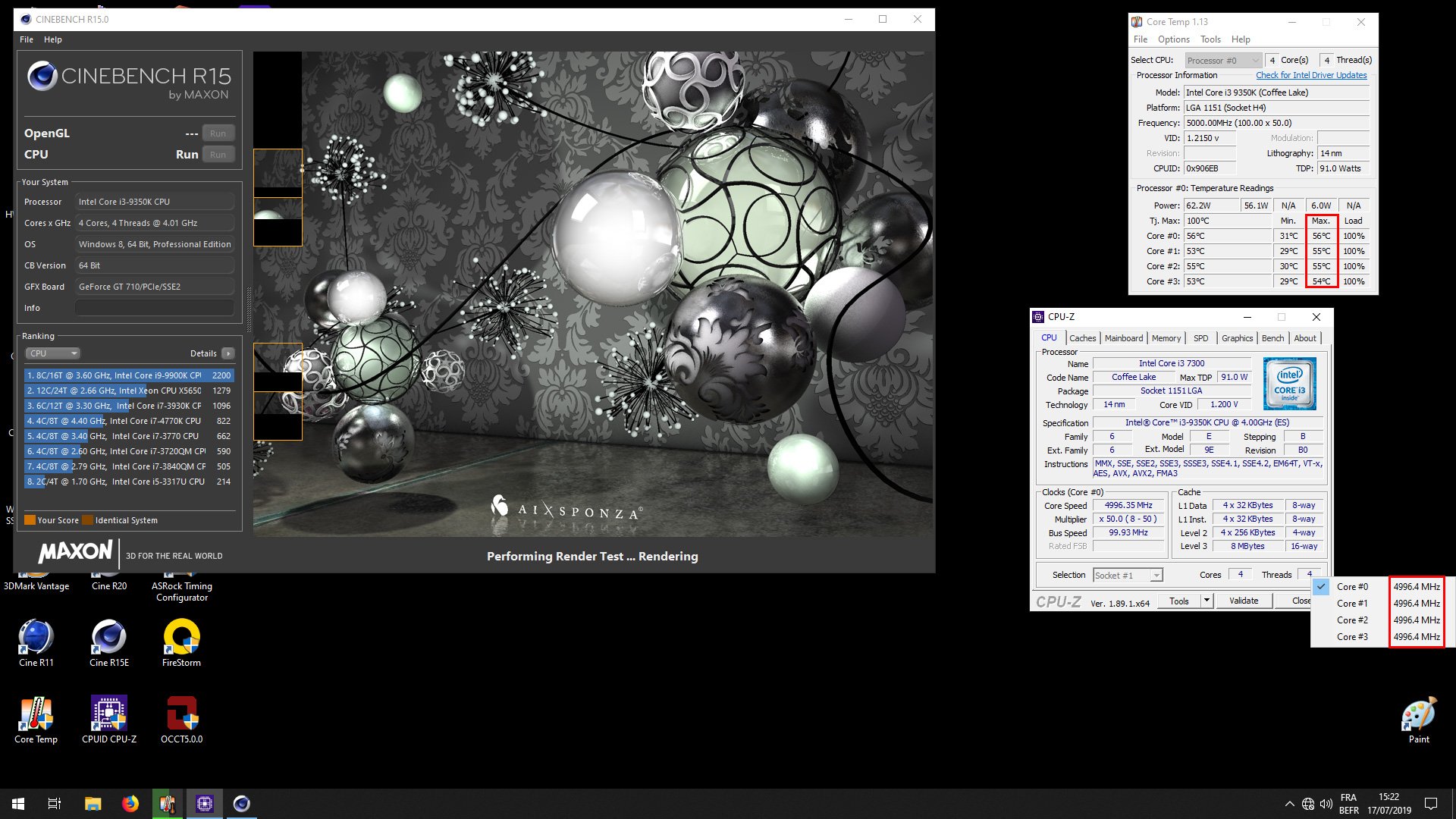Viewport: 1456px width, 819px height.
Task: Click the Cinebench R15 logo icon
Action: coord(42,76)
